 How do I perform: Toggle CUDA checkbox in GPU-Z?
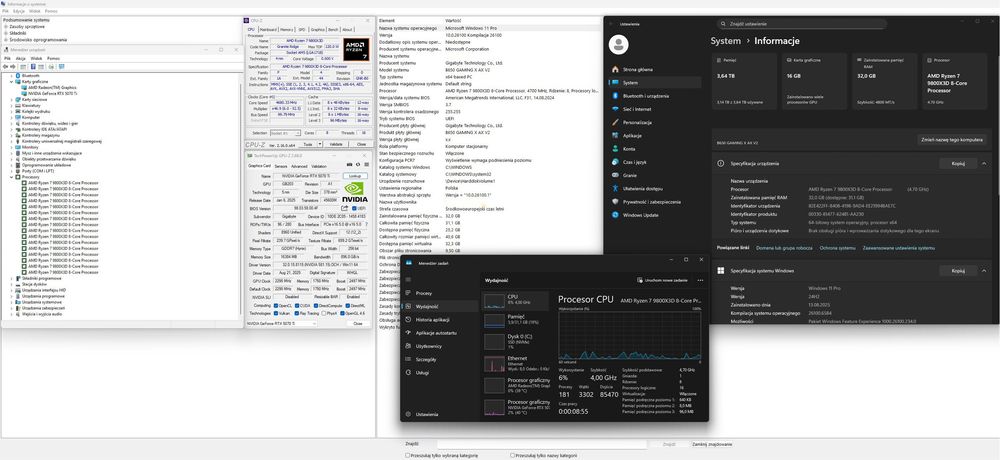(x=297, y=306)
